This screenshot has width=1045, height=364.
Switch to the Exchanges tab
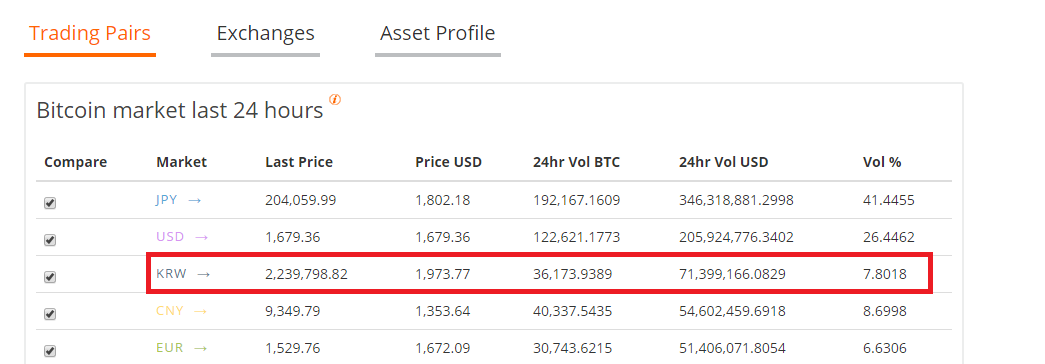coord(265,33)
